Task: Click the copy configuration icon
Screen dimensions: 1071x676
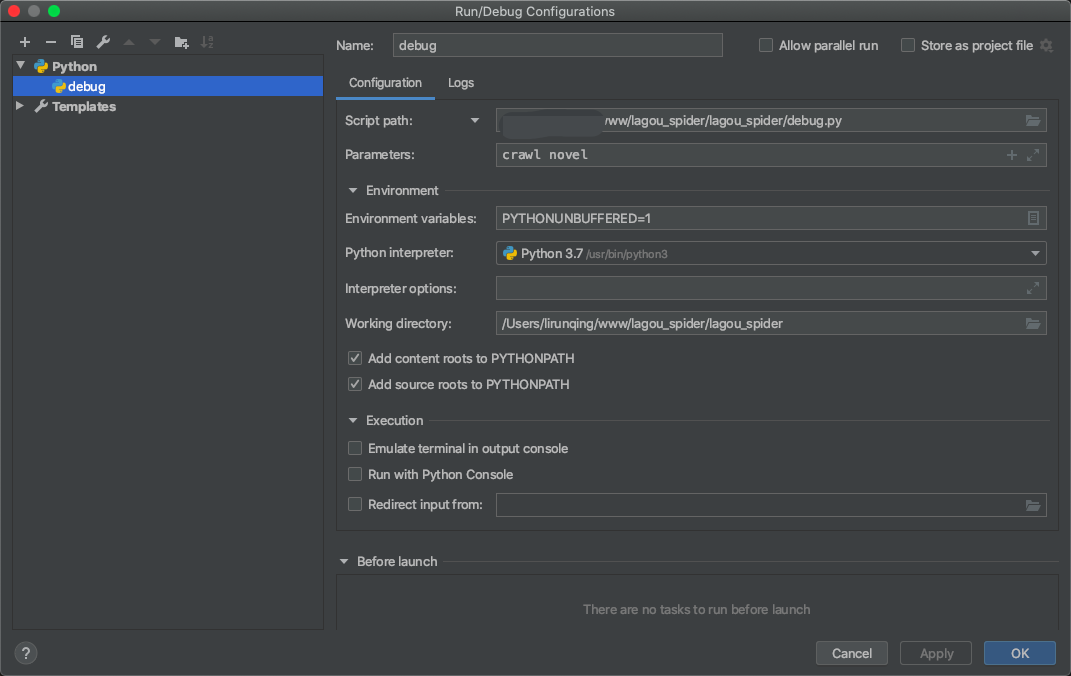Action: click(x=77, y=42)
